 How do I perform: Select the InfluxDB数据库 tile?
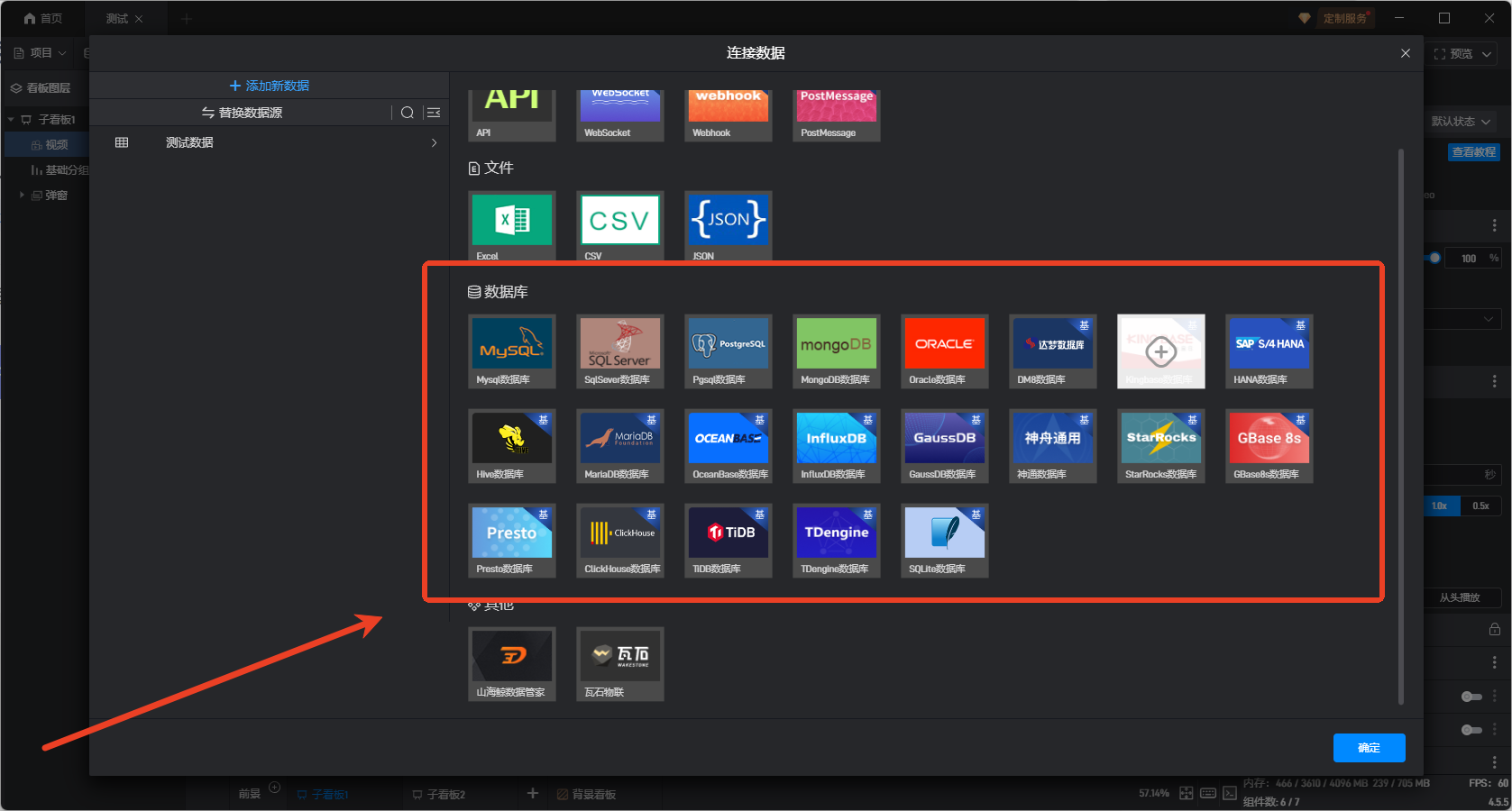coord(837,446)
